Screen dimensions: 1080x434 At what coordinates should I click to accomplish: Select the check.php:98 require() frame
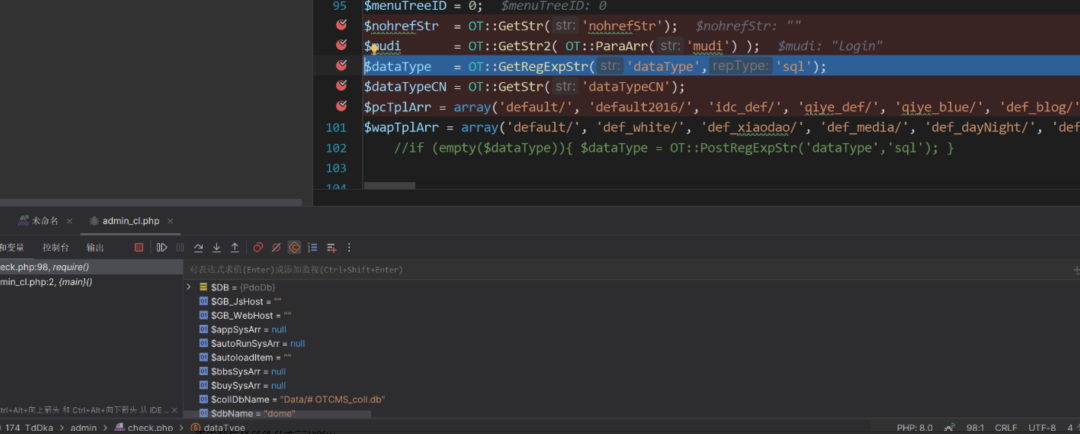[91, 267]
